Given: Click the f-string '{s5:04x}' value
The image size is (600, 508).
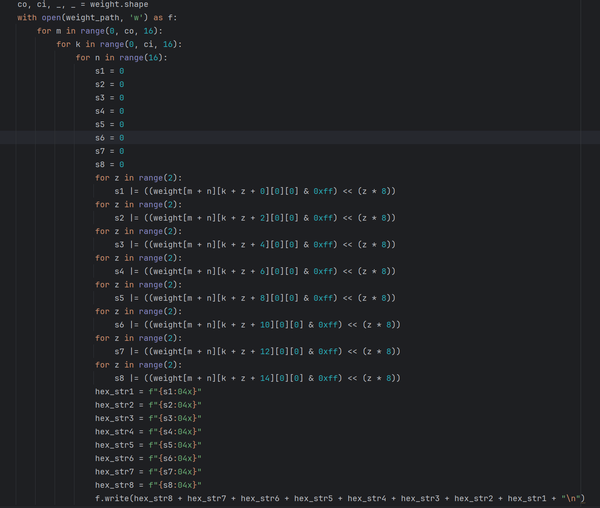Looking at the screenshot, I should tap(175, 445).
